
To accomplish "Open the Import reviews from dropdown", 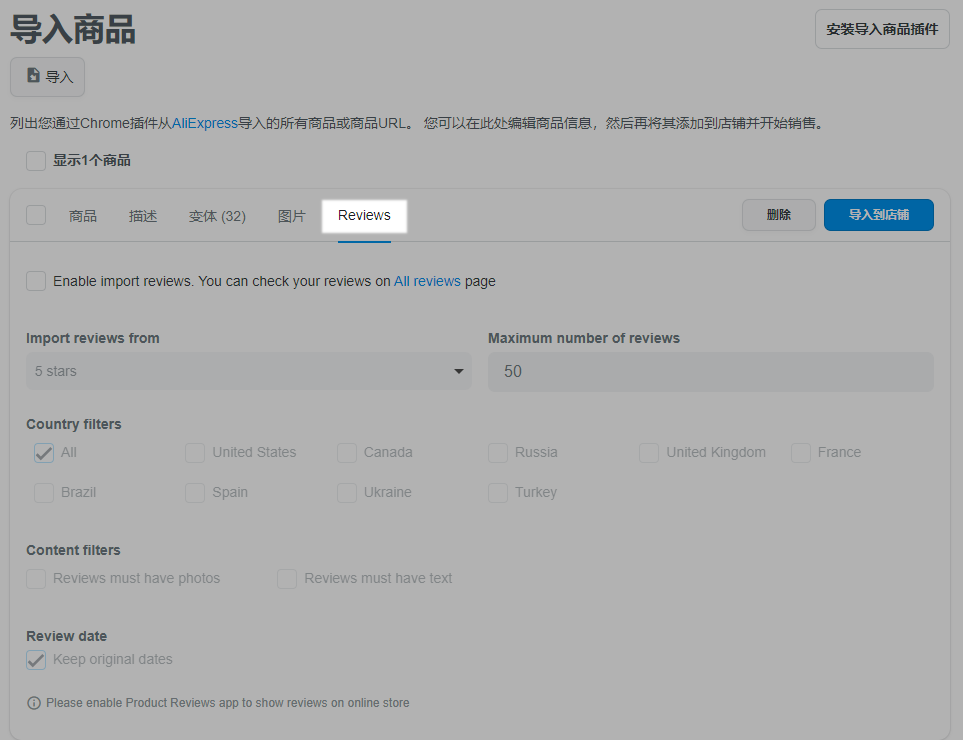I will tap(248, 371).
